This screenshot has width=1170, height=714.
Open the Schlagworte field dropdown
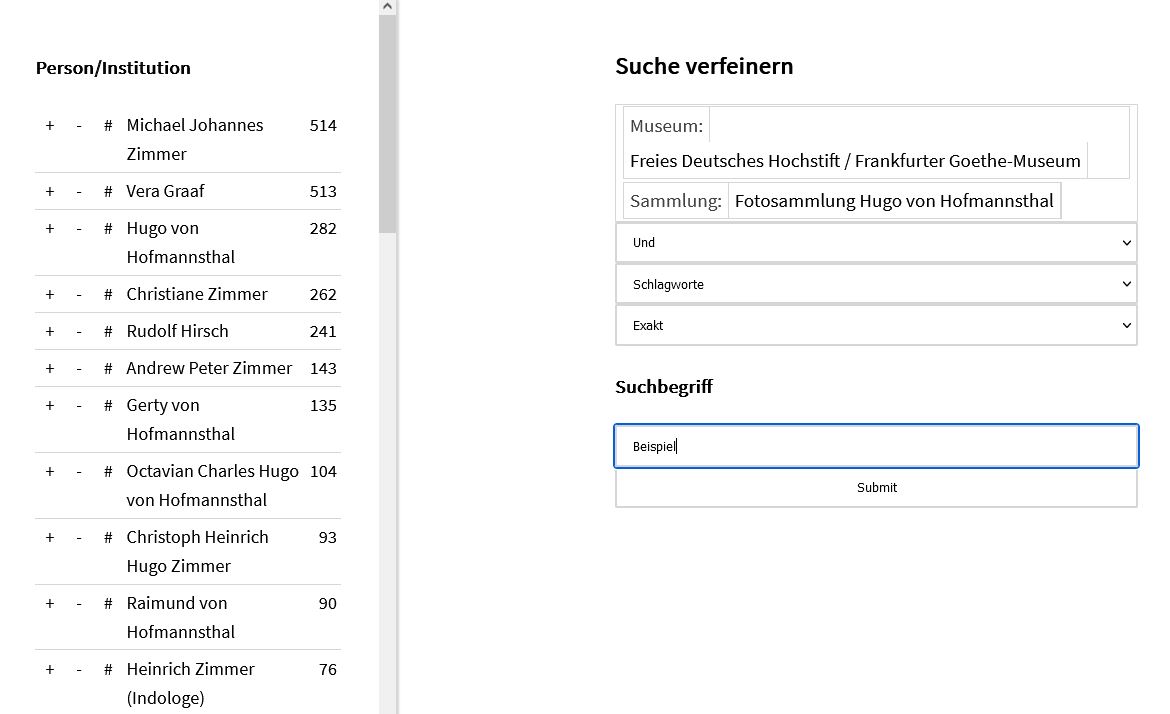tap(876, 284)
